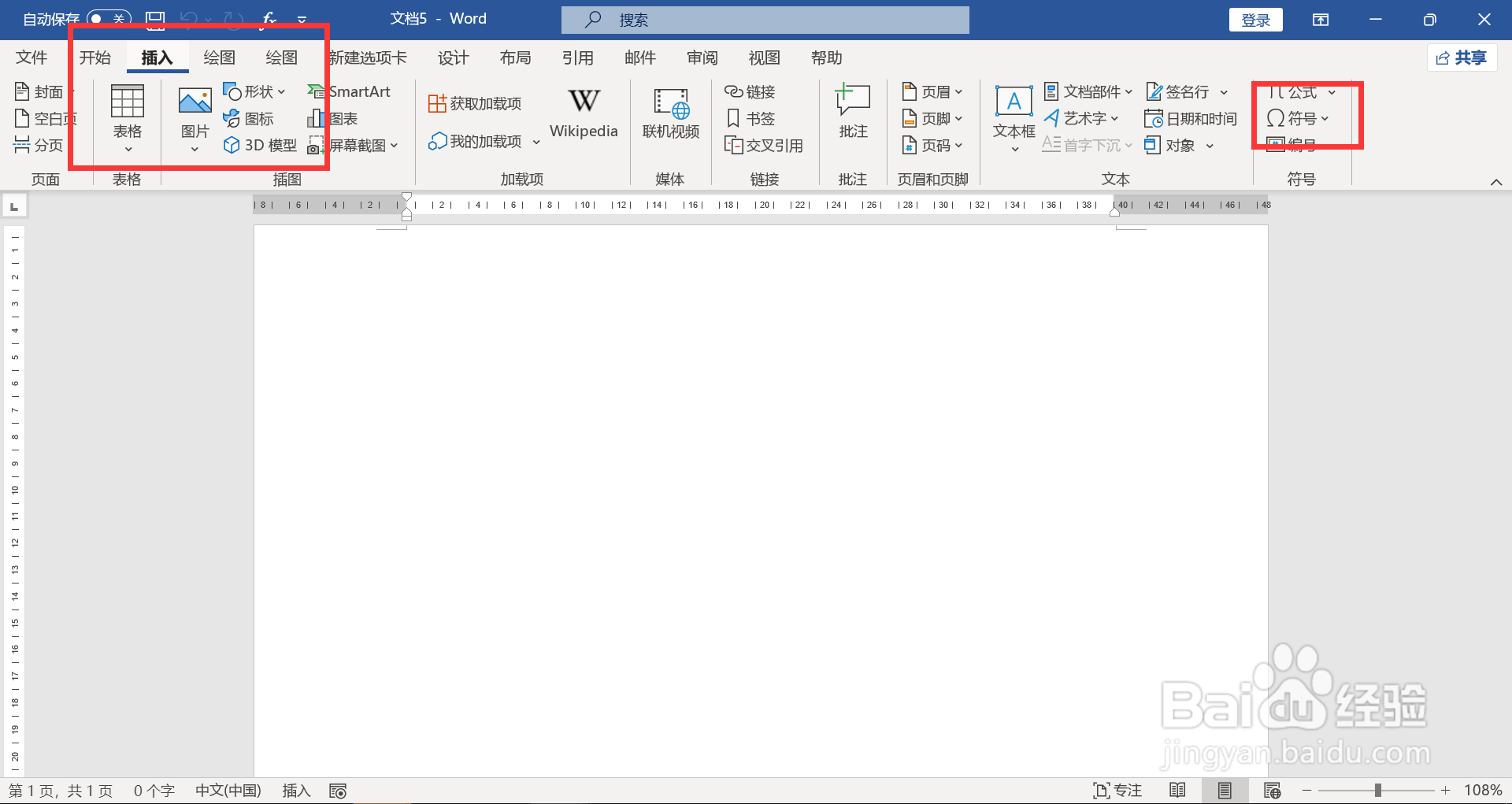Open the 形状 shapes gallery
Viewport: 1512px width, 804px height.
pyautogui.click(x=254, y=92)
